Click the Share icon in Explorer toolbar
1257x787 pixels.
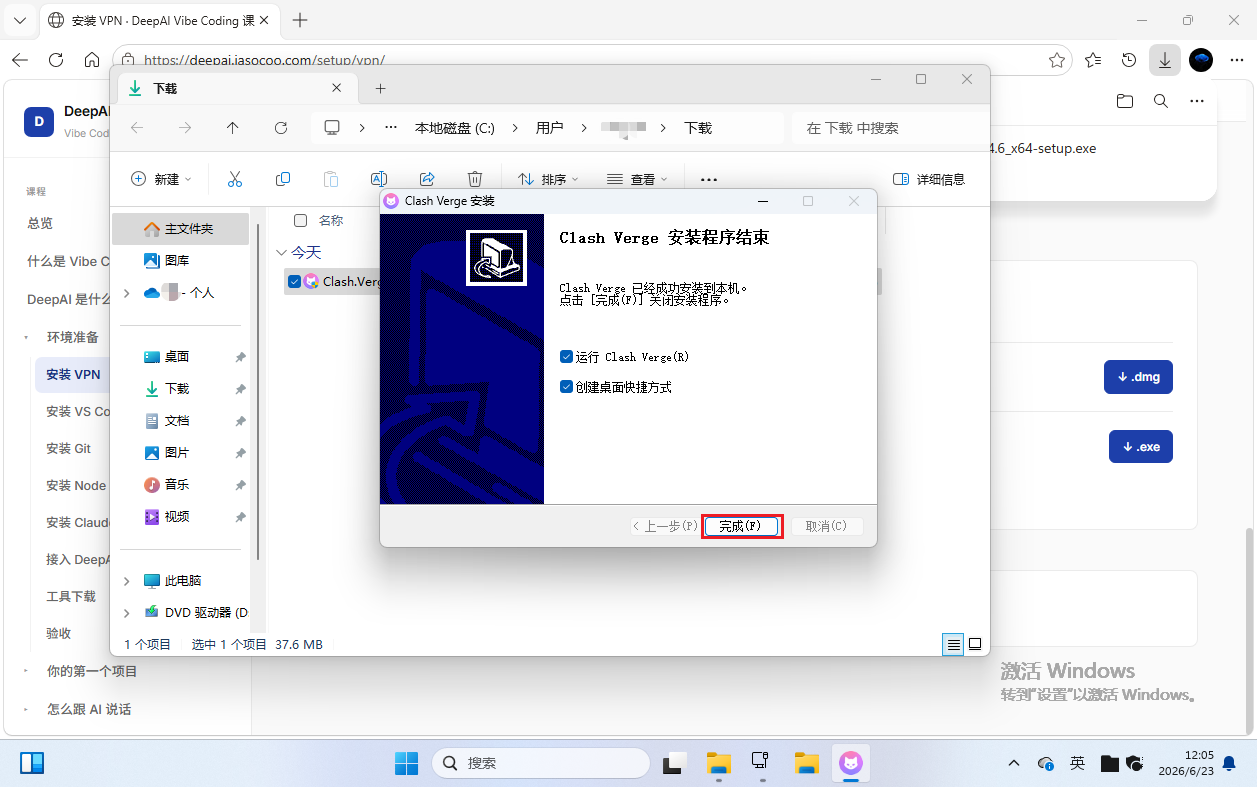(x=427, y=179)
